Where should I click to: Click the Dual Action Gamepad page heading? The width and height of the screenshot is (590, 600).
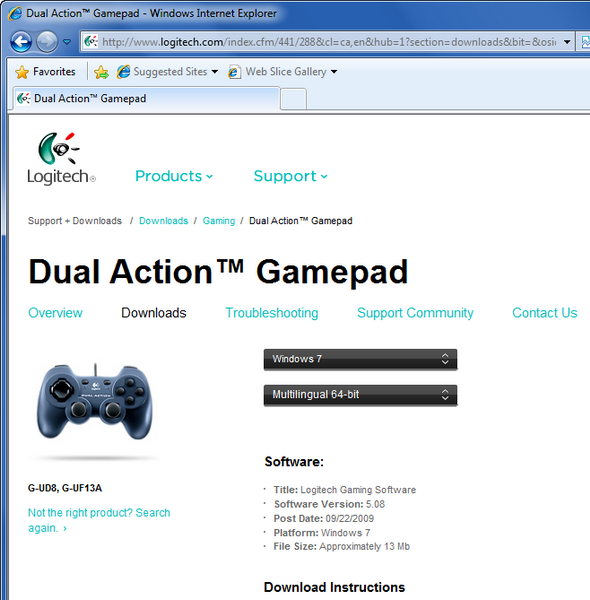[218, 271]
